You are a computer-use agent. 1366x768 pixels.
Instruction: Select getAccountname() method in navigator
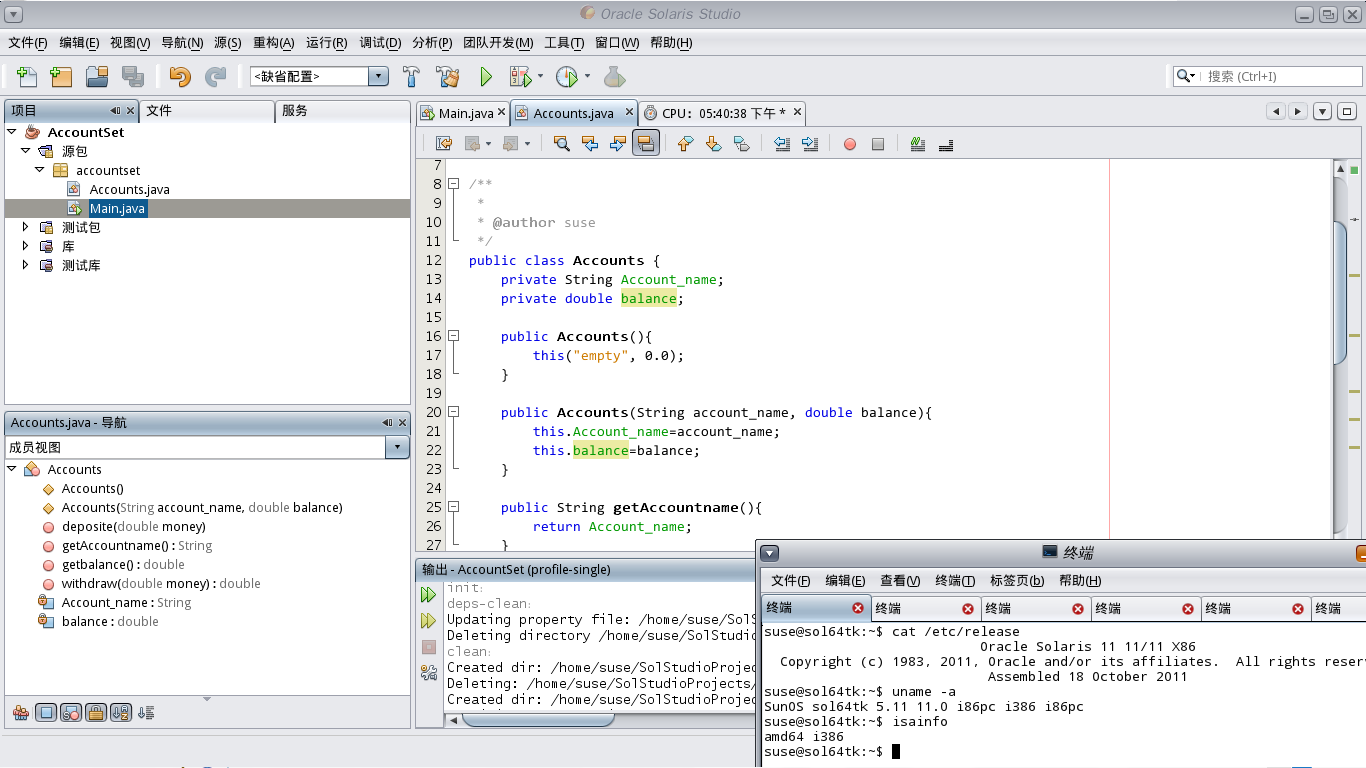pyautogui.click(x=127, y=545)
